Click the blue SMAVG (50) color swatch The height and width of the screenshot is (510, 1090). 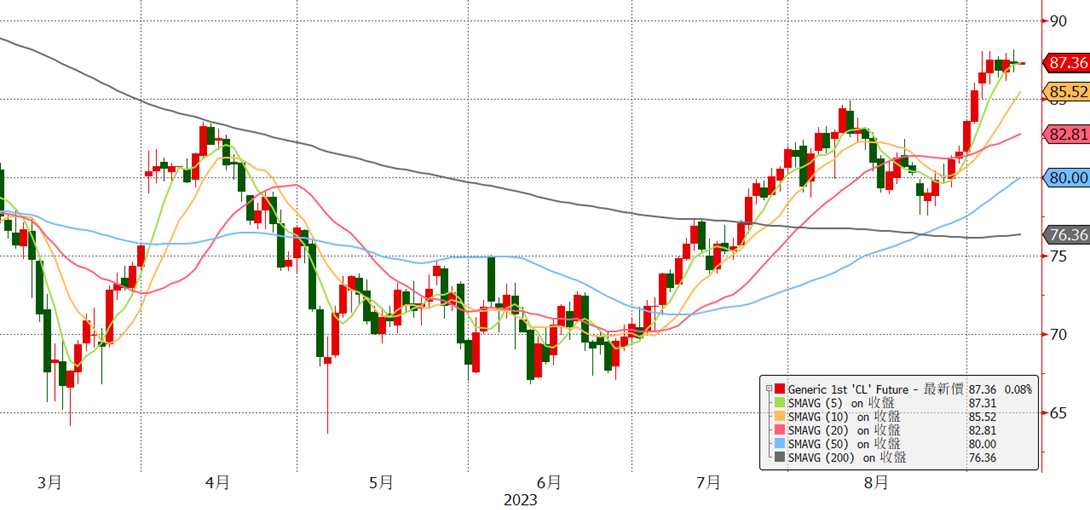tap(779, 444)
